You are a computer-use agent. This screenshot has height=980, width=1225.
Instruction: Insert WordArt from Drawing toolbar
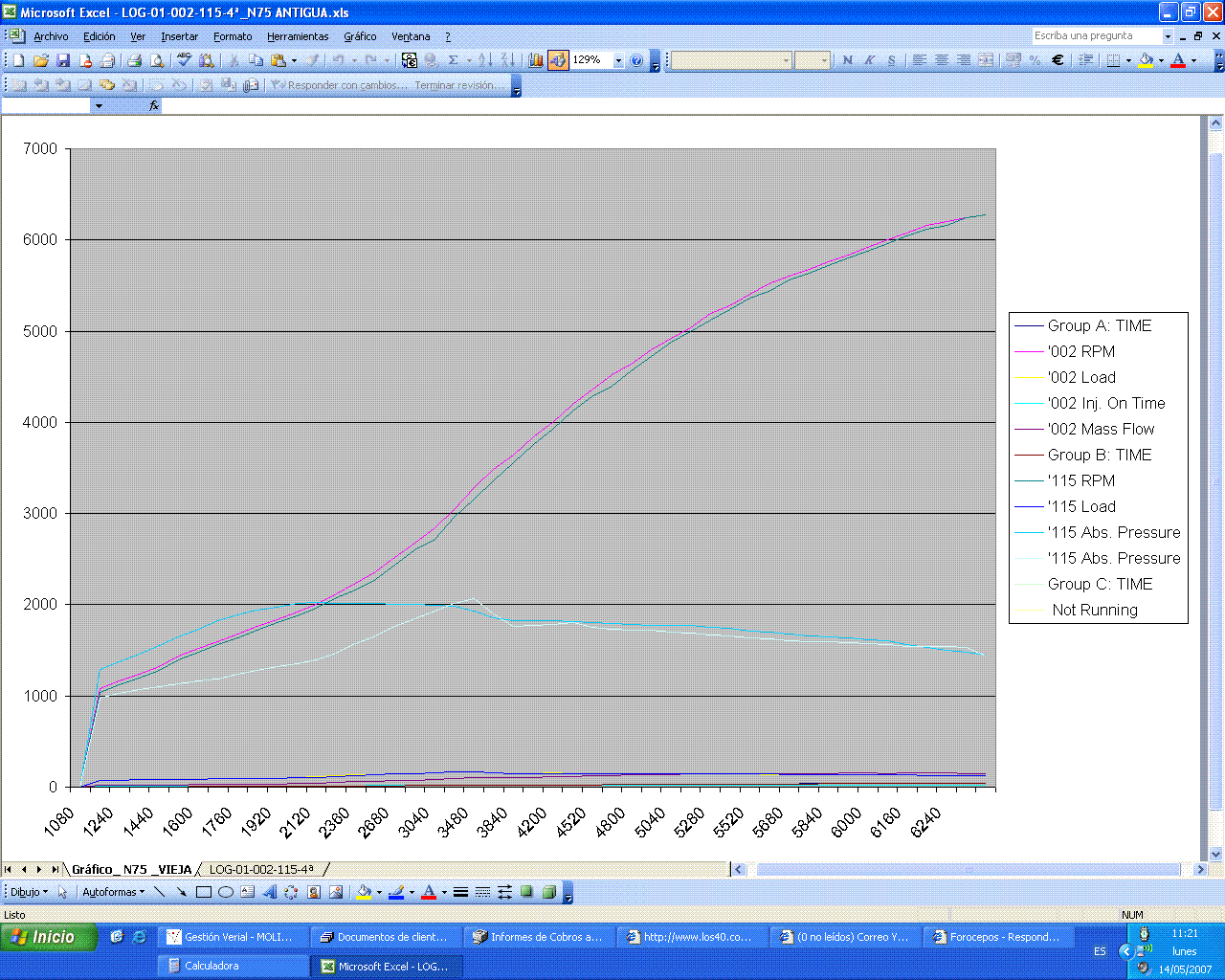[269, 892]
